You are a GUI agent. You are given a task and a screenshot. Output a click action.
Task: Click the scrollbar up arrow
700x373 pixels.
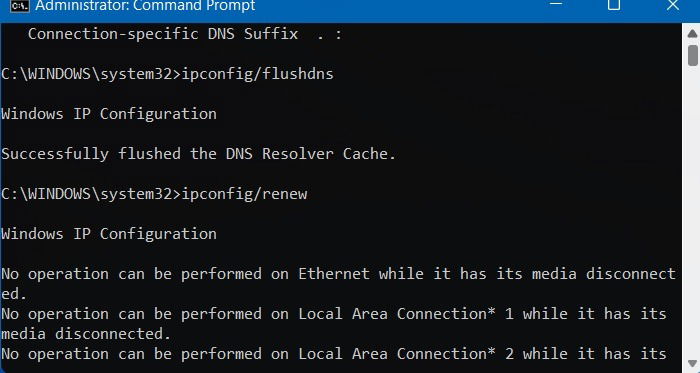[x=692, y=33]
